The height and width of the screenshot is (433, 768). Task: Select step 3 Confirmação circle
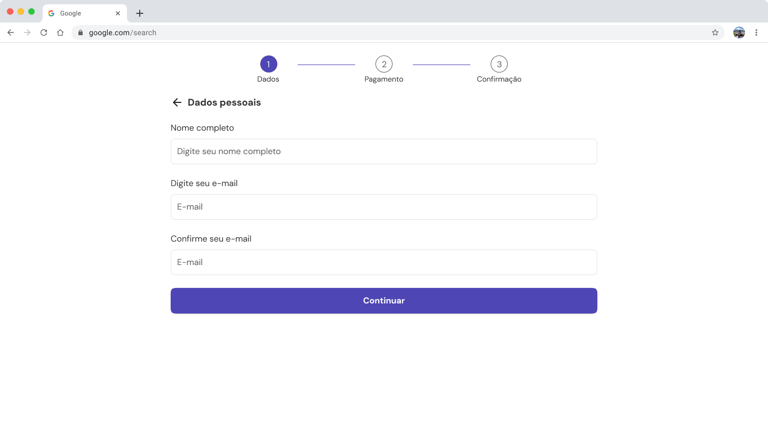point(499,64)
